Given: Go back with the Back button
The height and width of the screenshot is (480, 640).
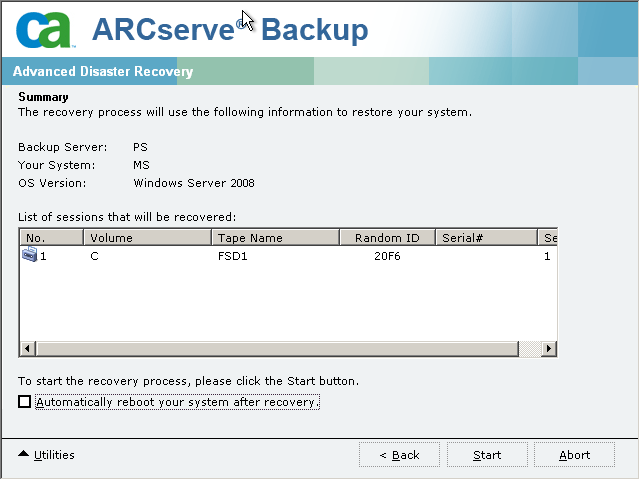Looking at the screenshot, I should 399,455.
